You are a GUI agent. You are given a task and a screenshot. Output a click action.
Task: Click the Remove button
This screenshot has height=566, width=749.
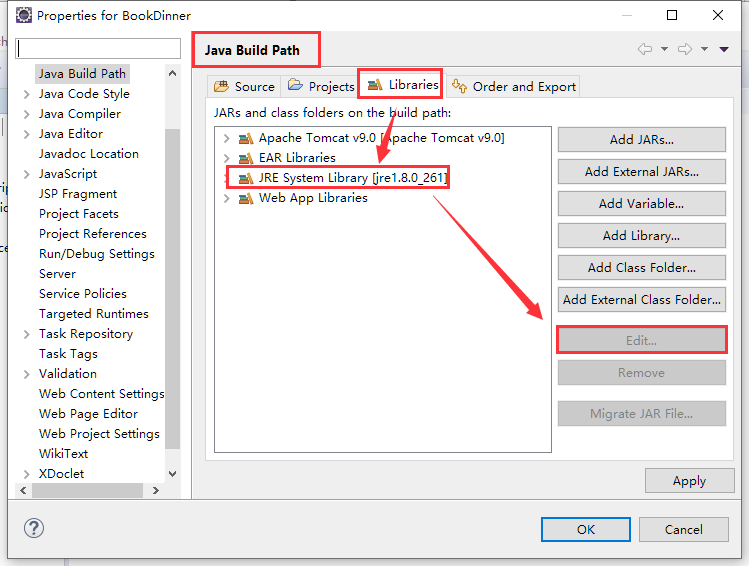[642, 373]
